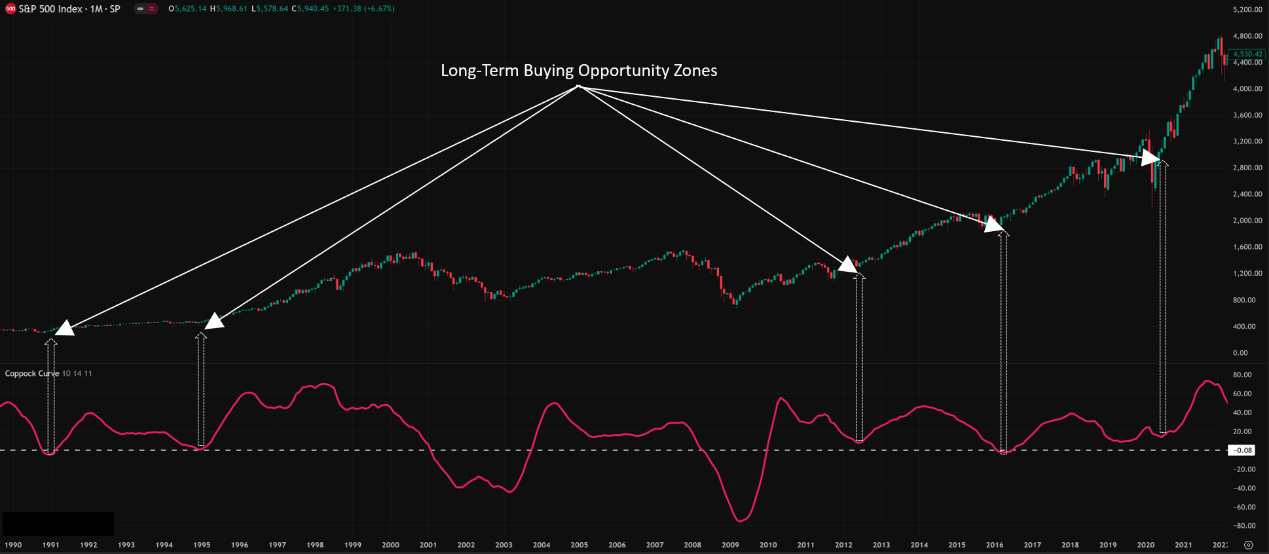Open chart settings gear in bottom-right corner
The image size is (1269, 554).
click(1247, 545)
